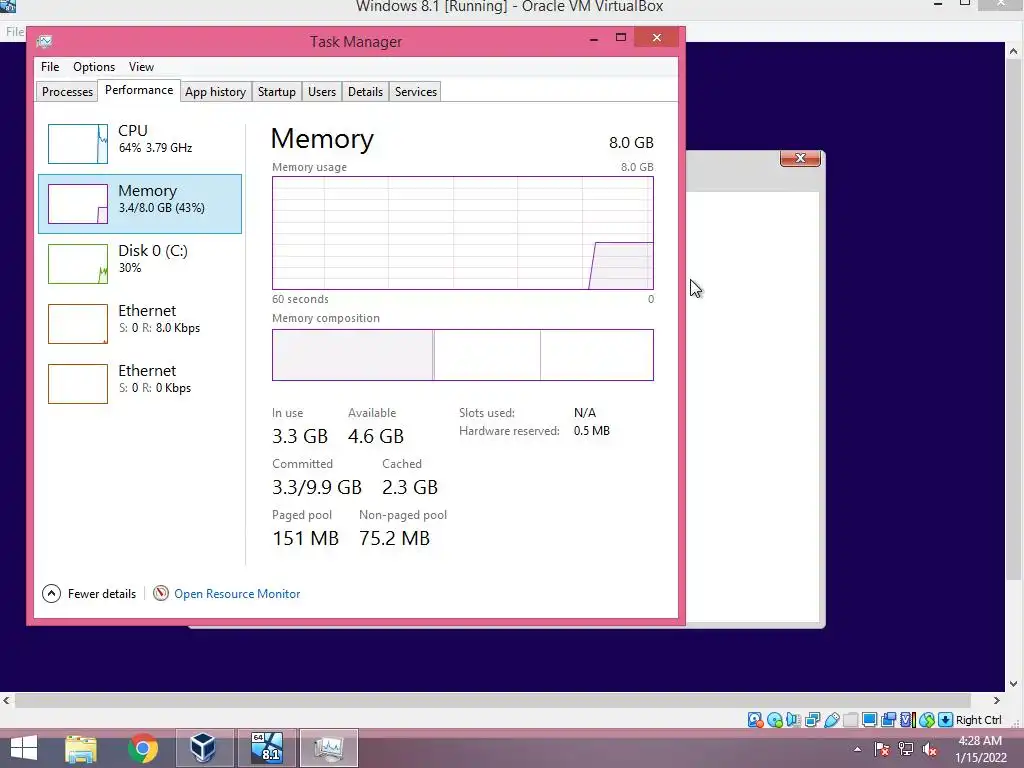1024x768 pixels.
Task: Click the audio indicator in VirtualBox status bar
Action: (793, 720)
